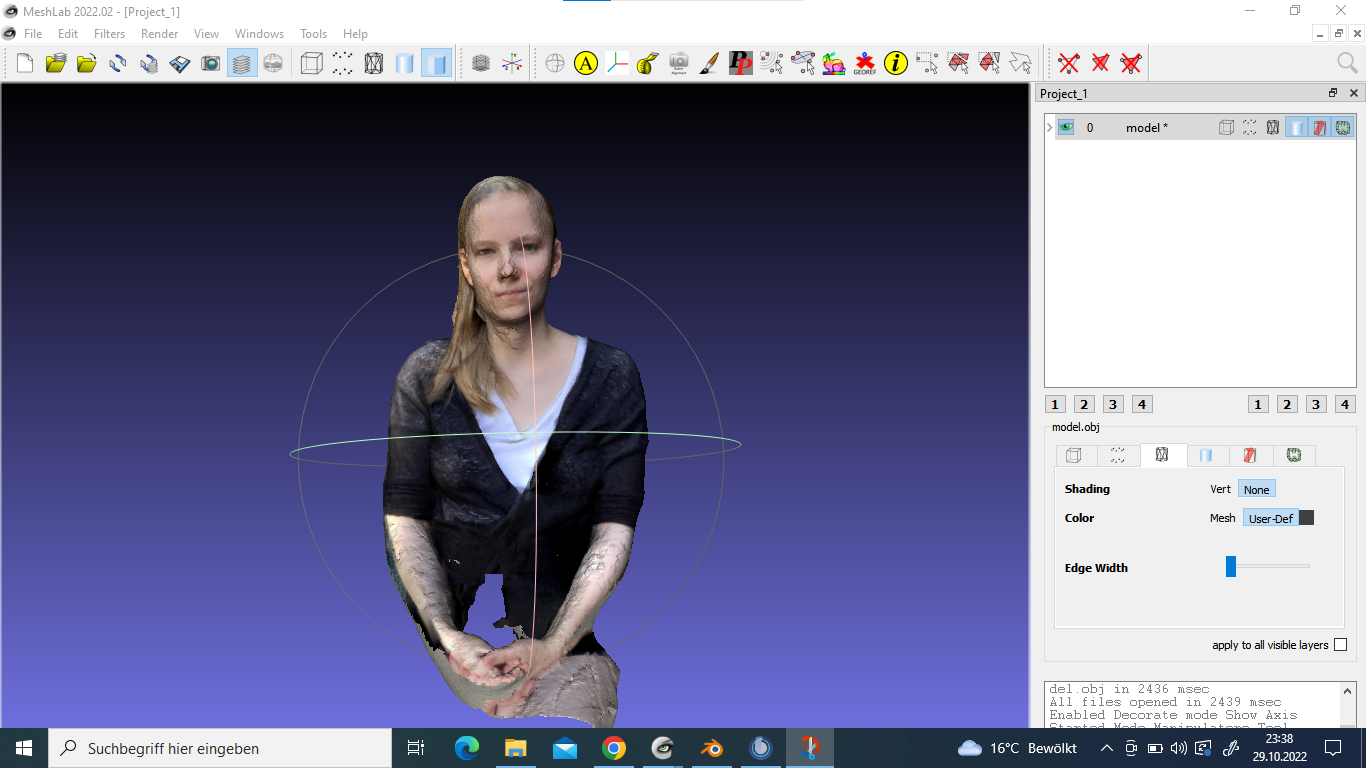The width and height of the screenshot is (1366, 768).
Task: Click the 3D model in the viewport
Action: 518,450
